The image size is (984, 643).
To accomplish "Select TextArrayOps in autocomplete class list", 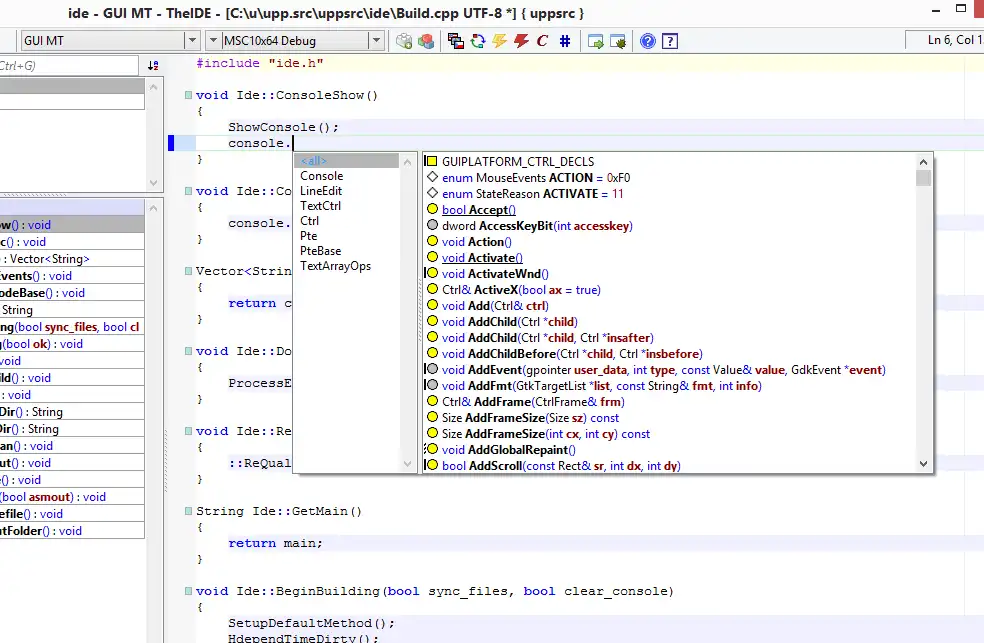I will tap(335, 266).
